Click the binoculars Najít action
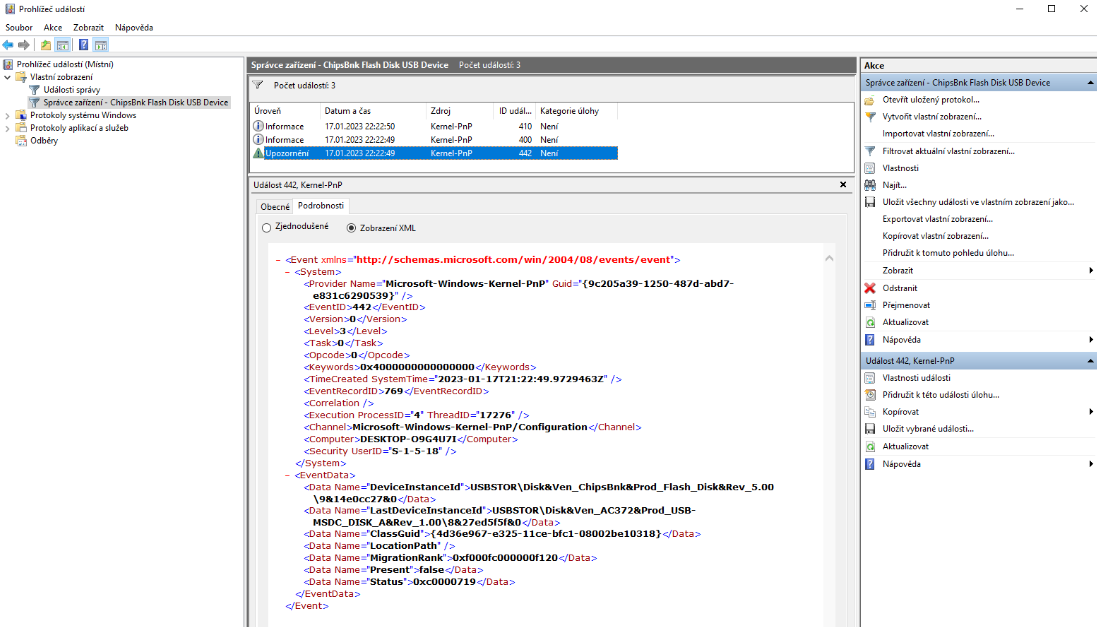Viewport: 1097px width, 627px height. tap(893, 185)
